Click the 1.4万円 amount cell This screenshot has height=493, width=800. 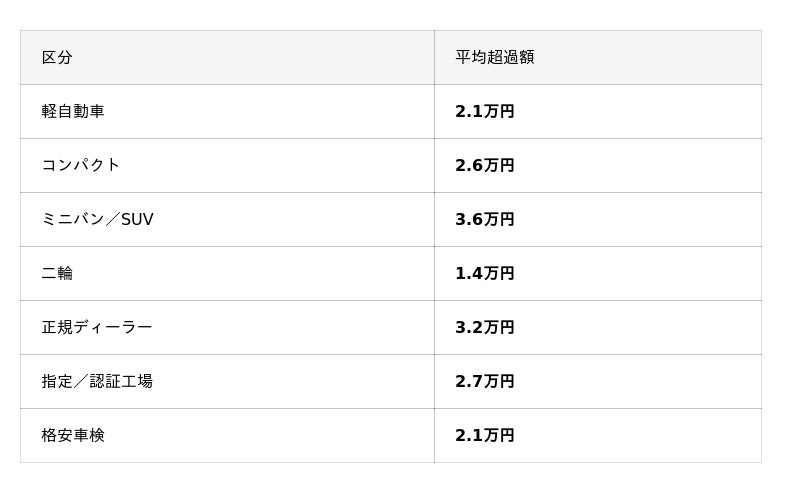484,274
